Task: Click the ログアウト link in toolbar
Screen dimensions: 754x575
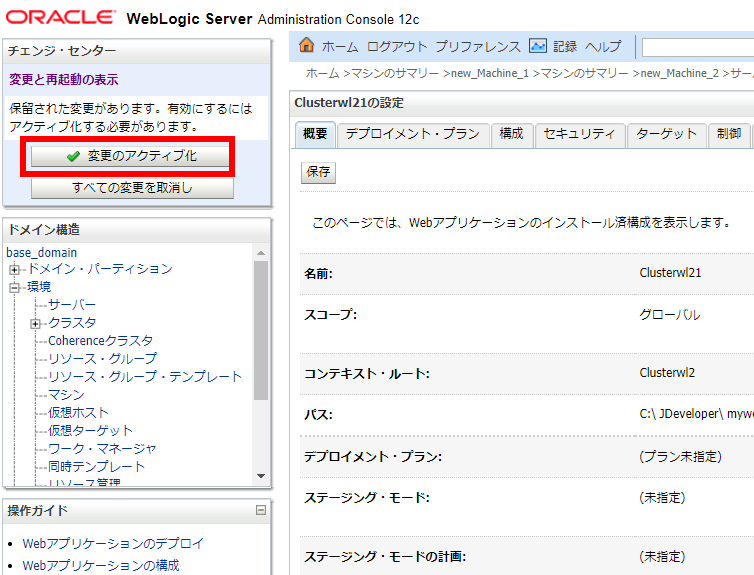Action: (397, 47)
